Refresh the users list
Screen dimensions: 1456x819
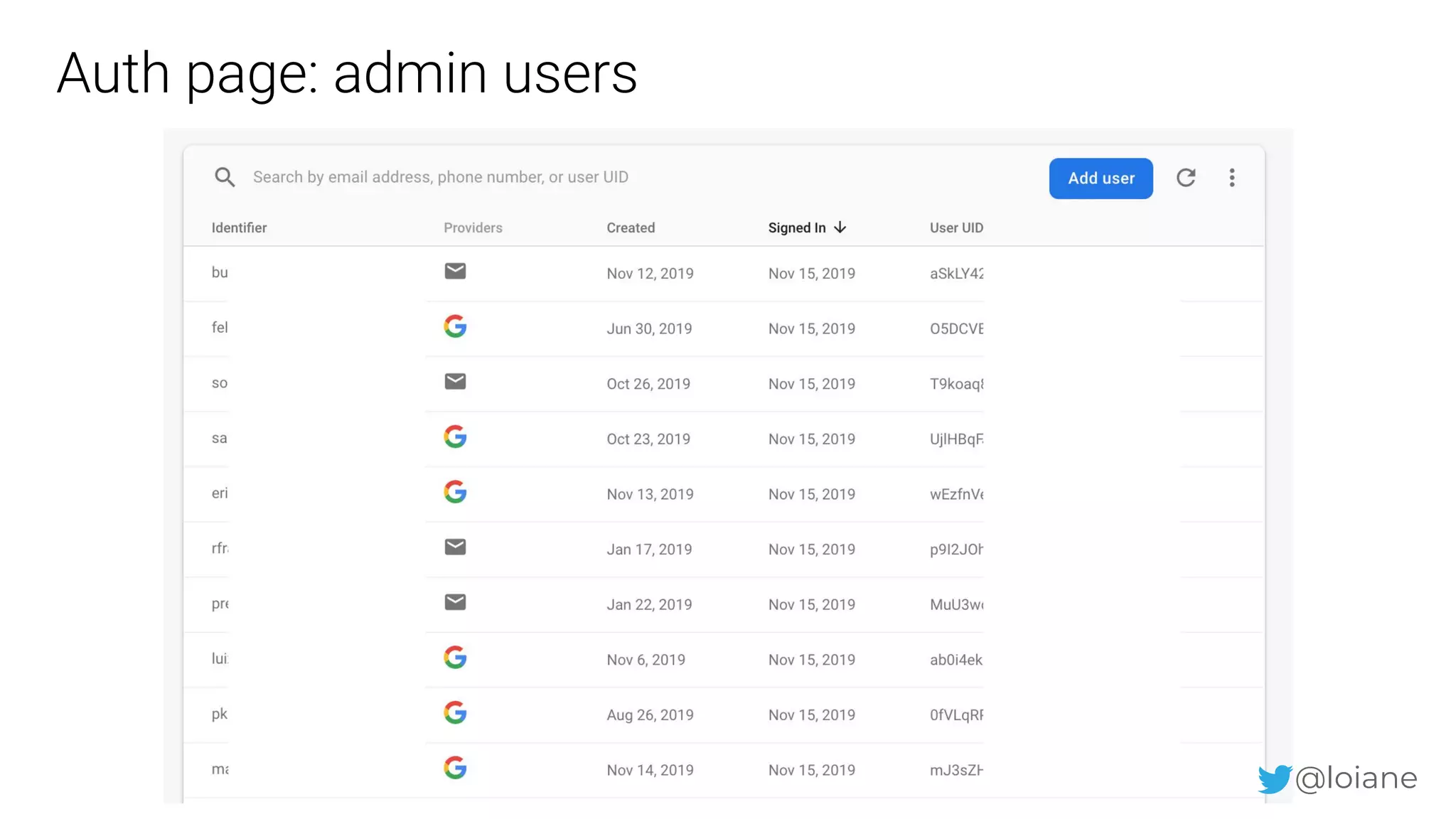pyautogui.click(x=1186, y=178)
